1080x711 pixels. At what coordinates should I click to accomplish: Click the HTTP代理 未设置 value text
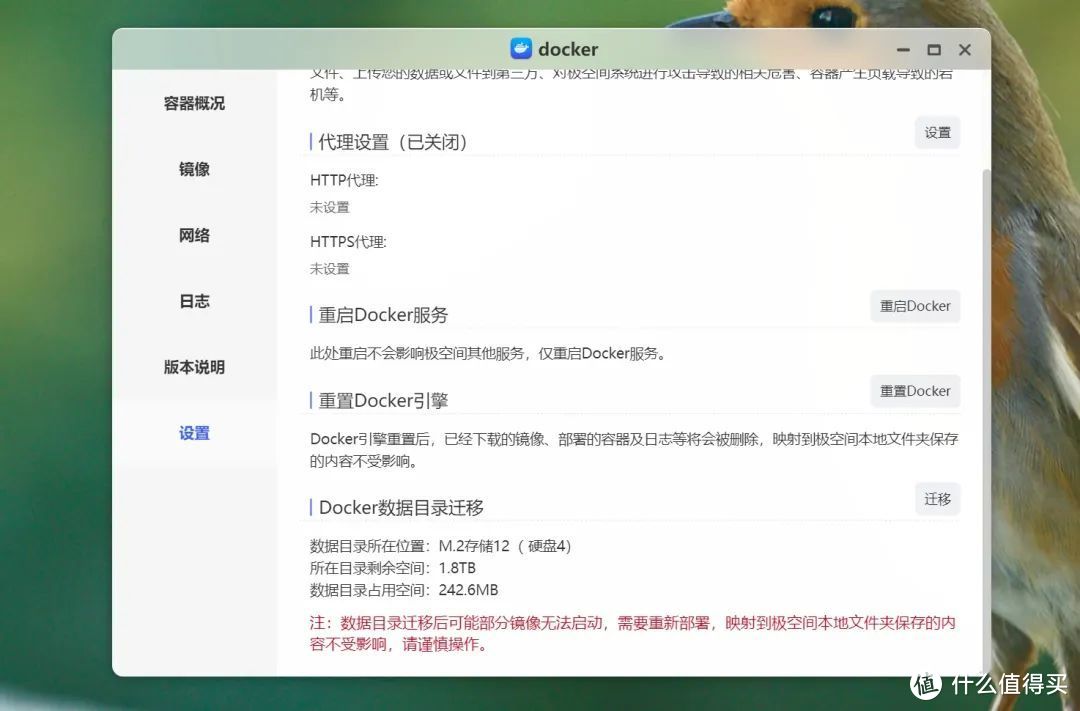click(x=330, y=207)
